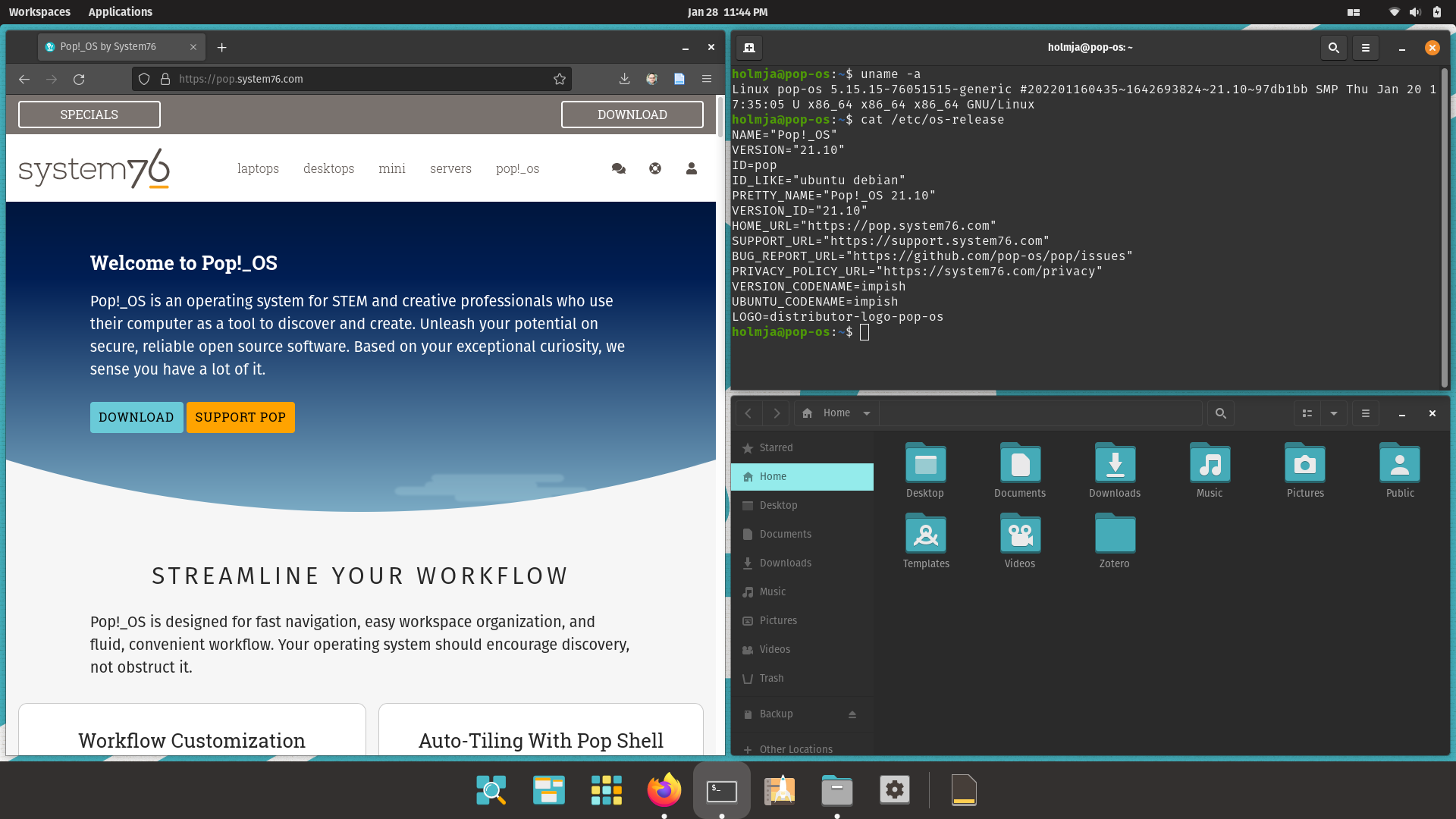
Task: Close the Pop!_OS by System76 tab
Action: [x=193, y=47]
